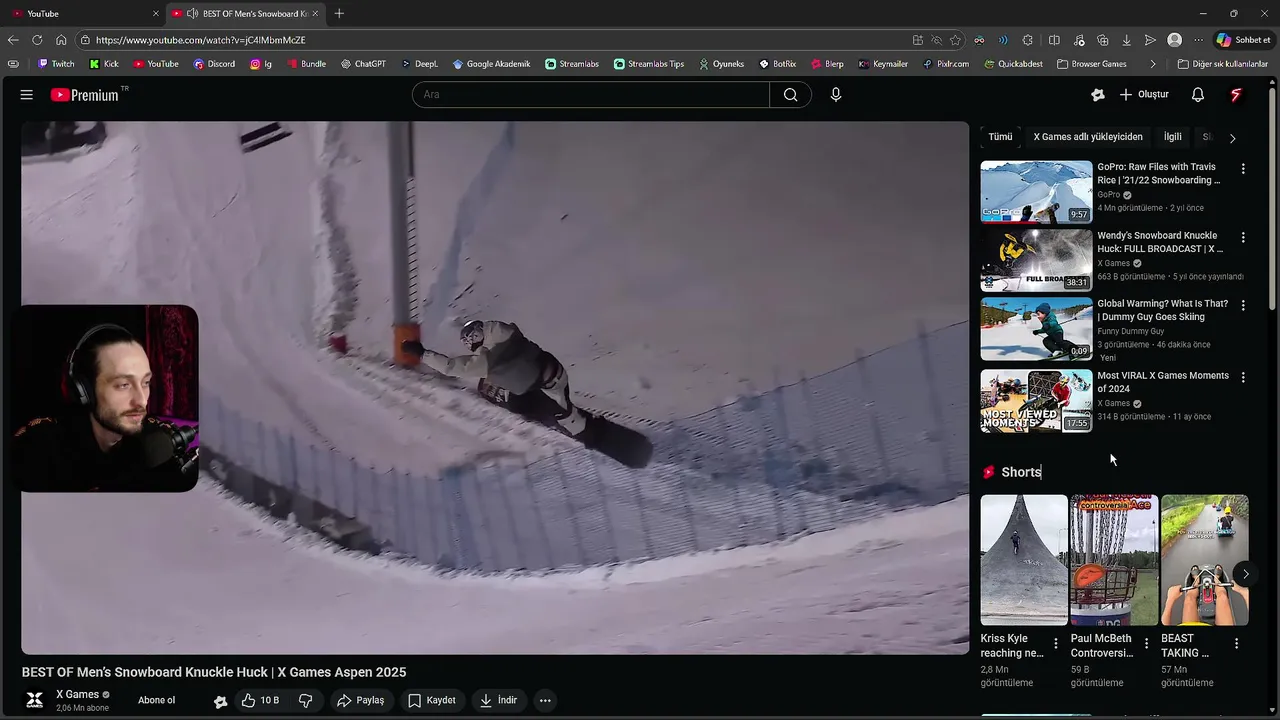Viewport: 1280px width, 720px height.
Task: Go back with the browser back arrow
Action: tap(13, 40)
